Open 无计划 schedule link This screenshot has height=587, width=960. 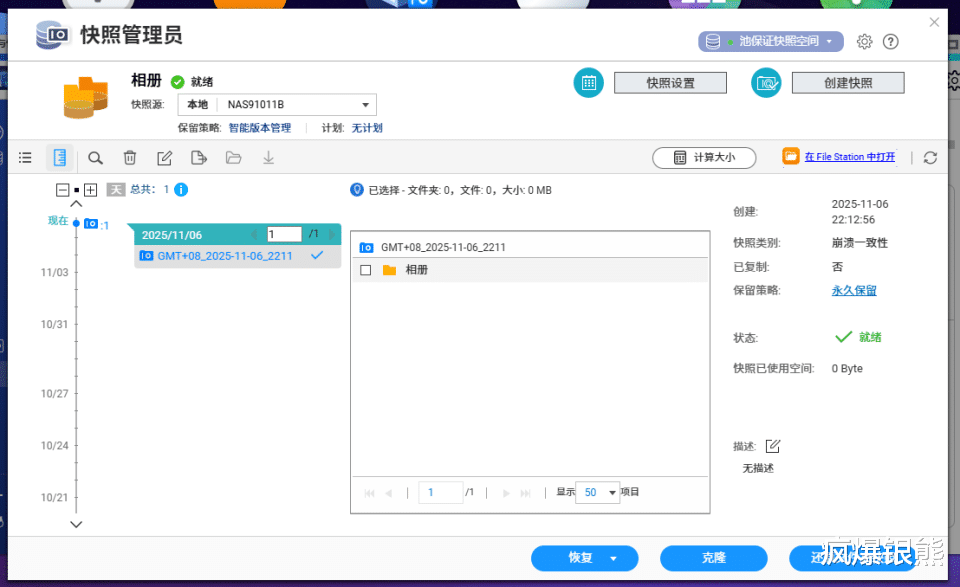click(367, 128)
